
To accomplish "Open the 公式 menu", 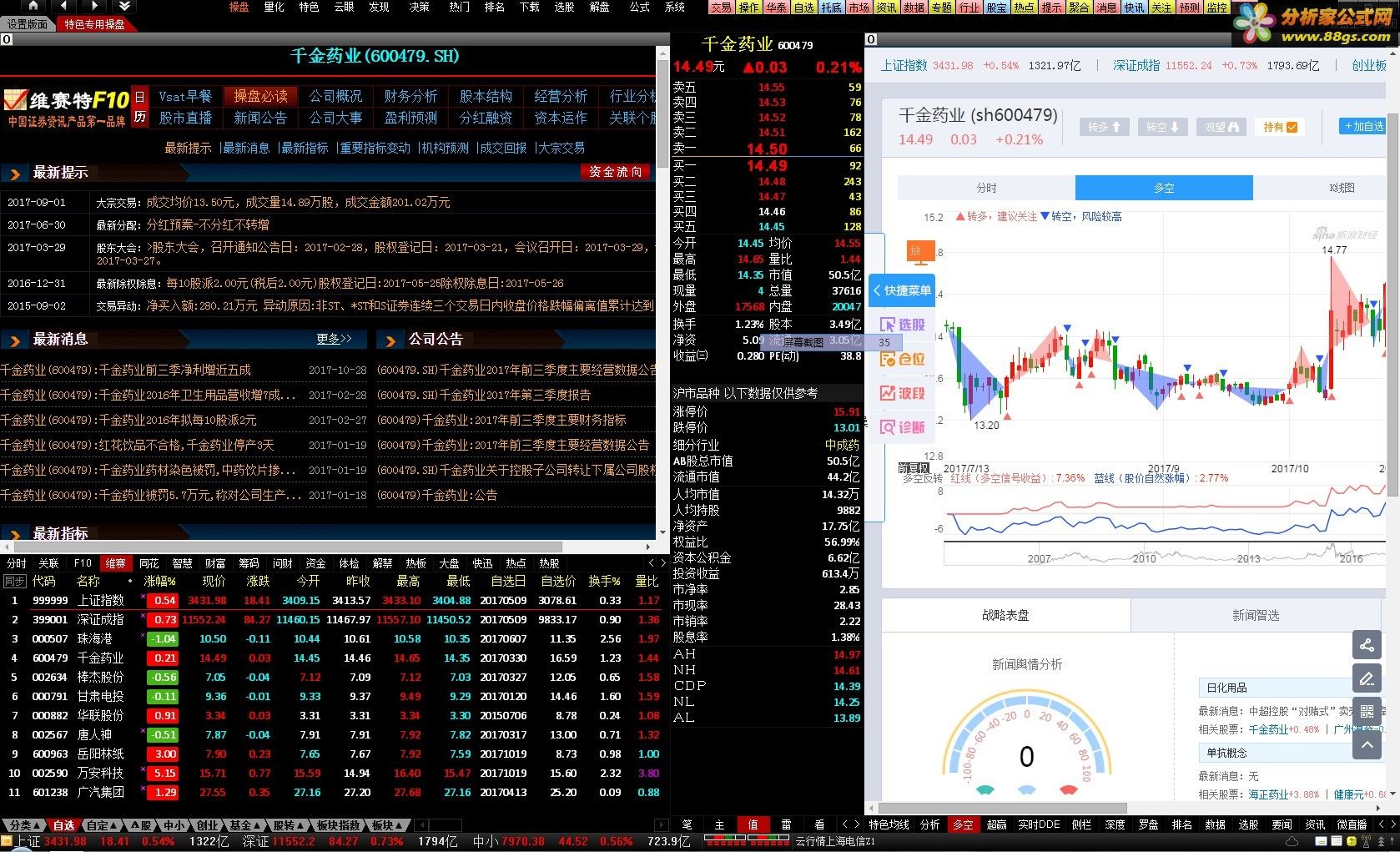I will (639, 7).
